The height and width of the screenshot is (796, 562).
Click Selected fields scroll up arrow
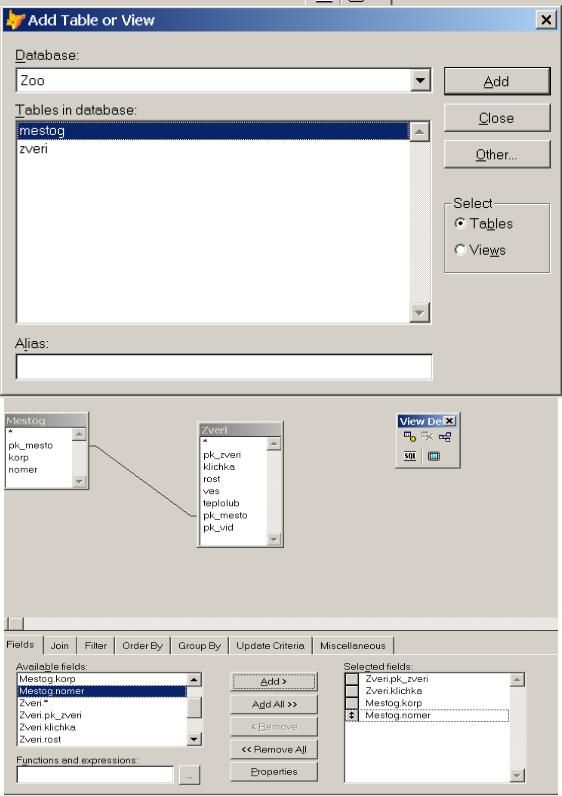click(x=517, y=680)
